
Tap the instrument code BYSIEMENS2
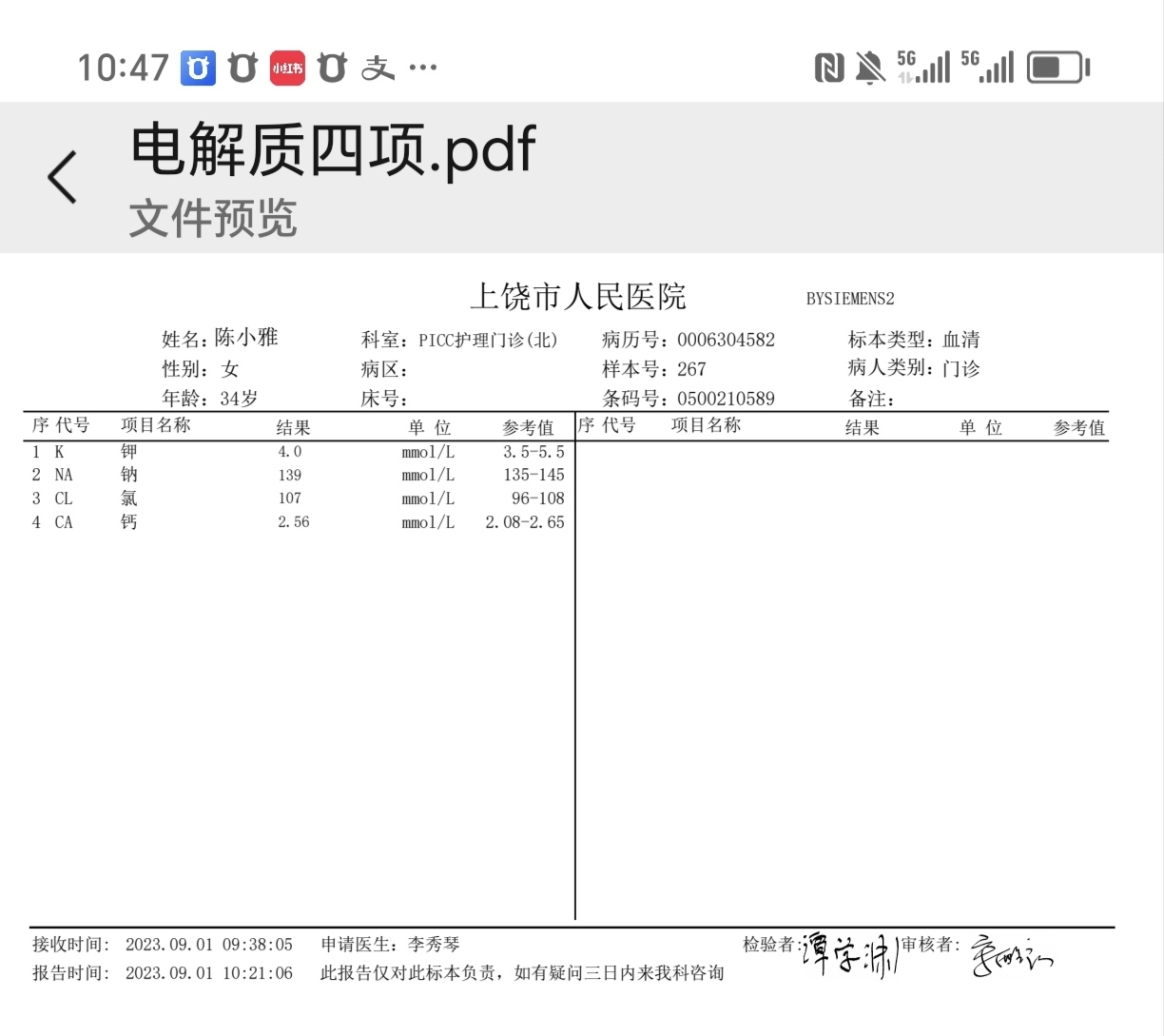(x=850, y=299)
